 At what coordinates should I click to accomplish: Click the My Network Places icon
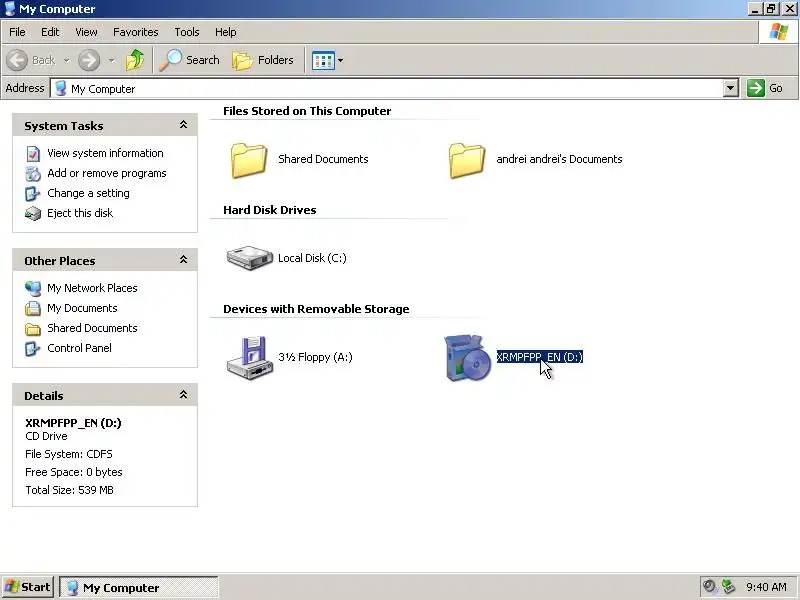click(33, 288)
